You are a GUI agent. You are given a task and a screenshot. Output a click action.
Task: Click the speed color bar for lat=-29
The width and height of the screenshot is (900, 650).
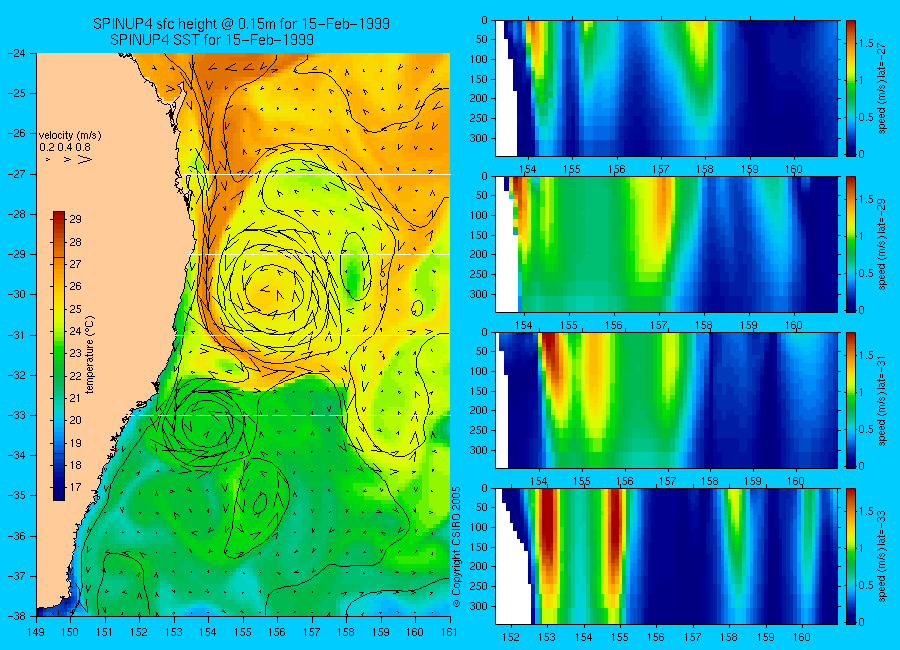point(851,244)
